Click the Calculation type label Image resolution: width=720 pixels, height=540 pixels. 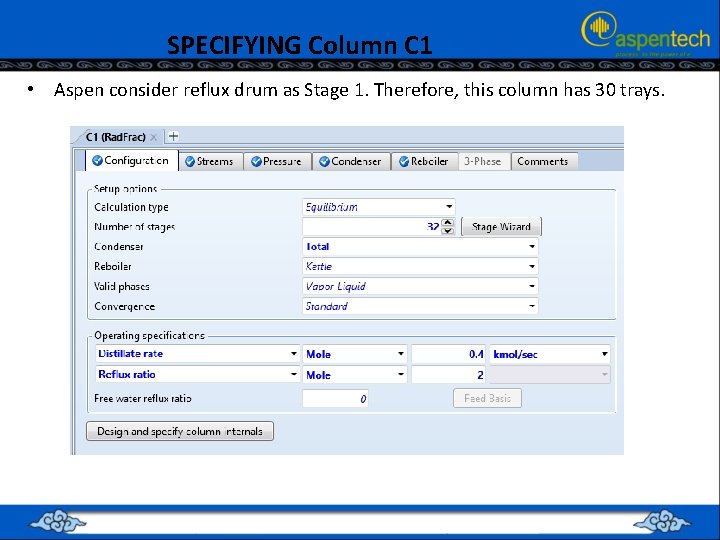point(131,207)
